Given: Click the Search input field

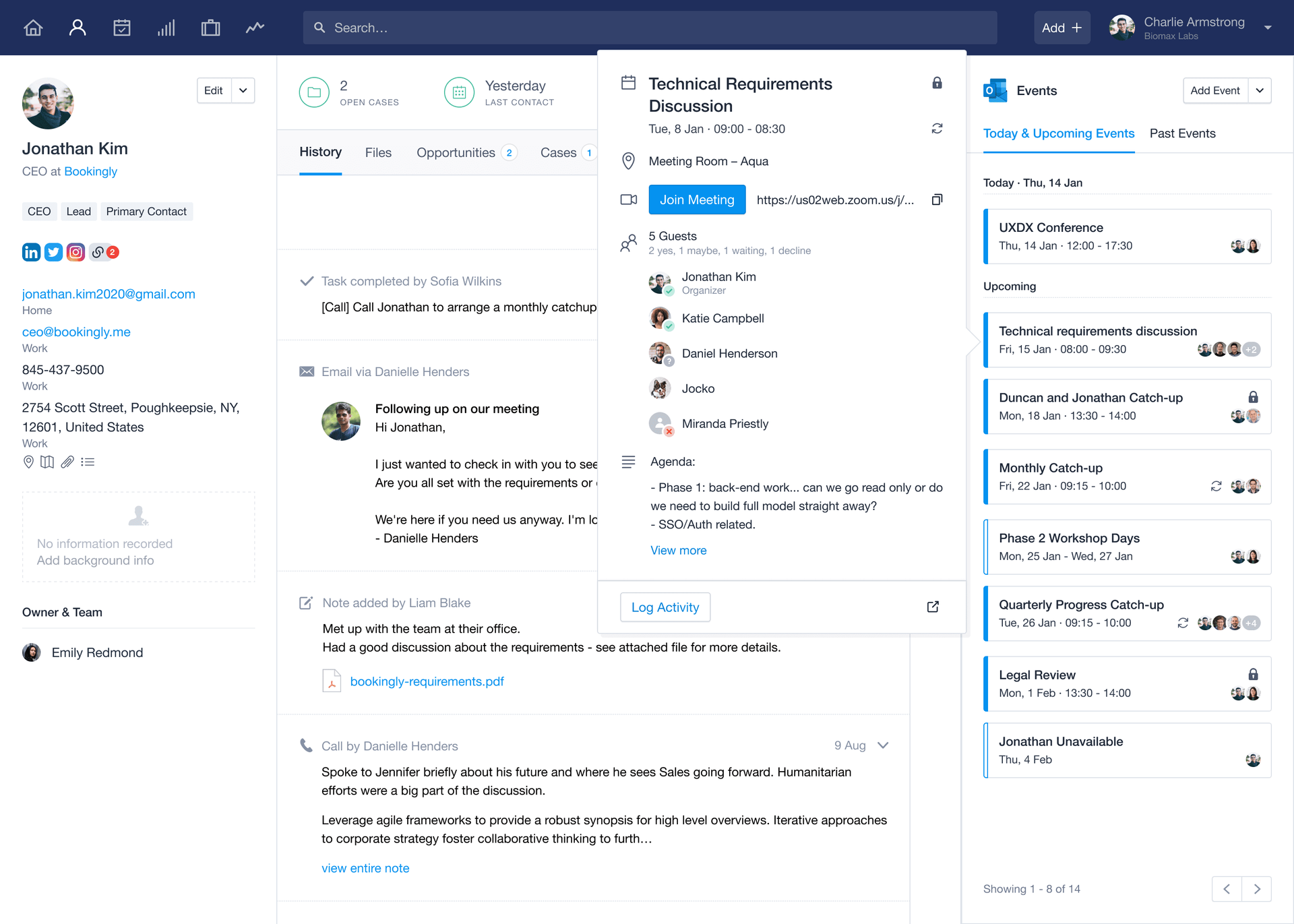Looking at the screenshot, I should pyautogui.click(x=650, y=28).
